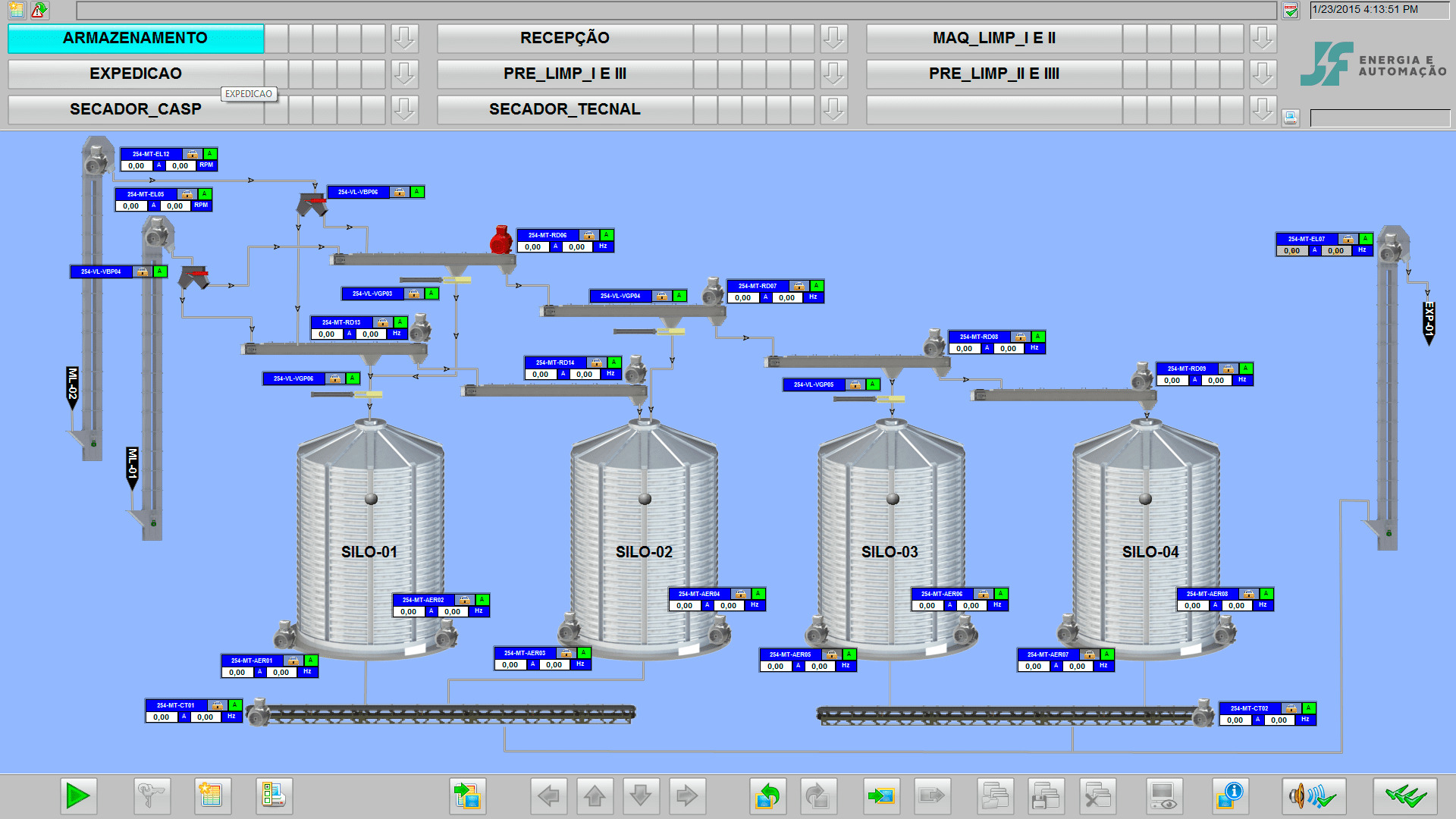Click the report checklist icon in bottom toolbar

pos(274,796)
